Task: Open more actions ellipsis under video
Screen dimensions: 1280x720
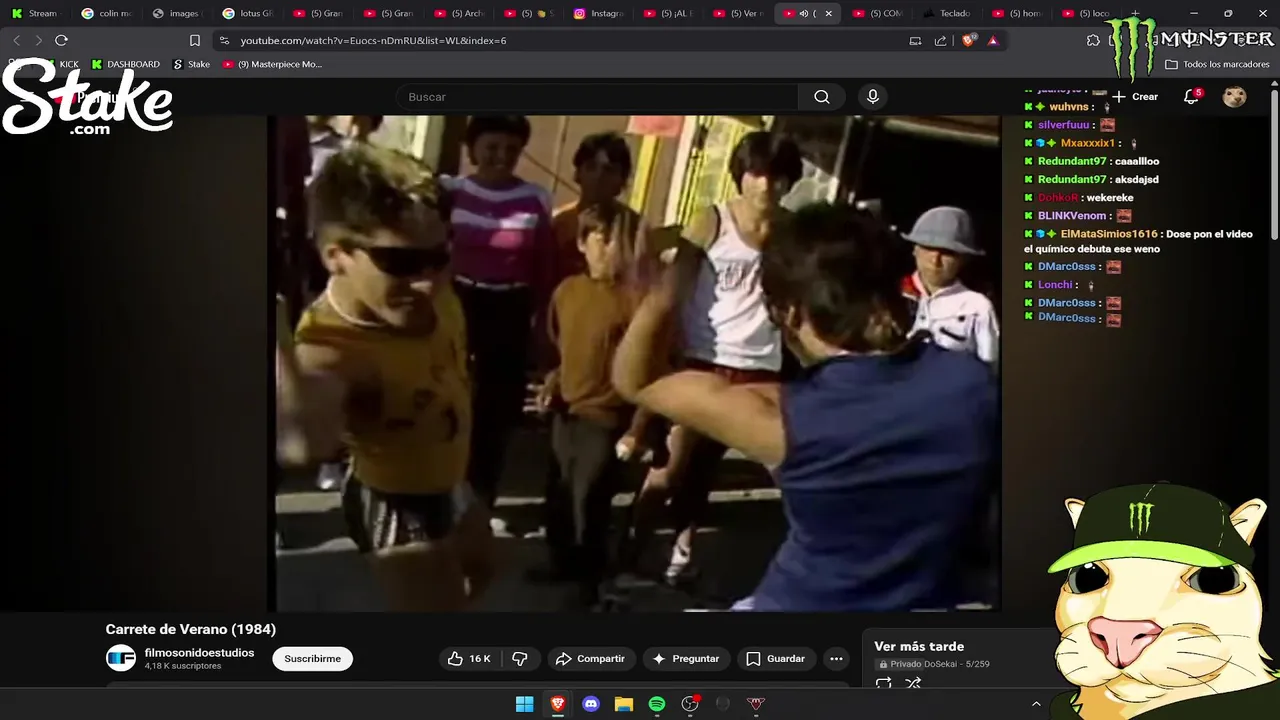Action: point(836,659)
